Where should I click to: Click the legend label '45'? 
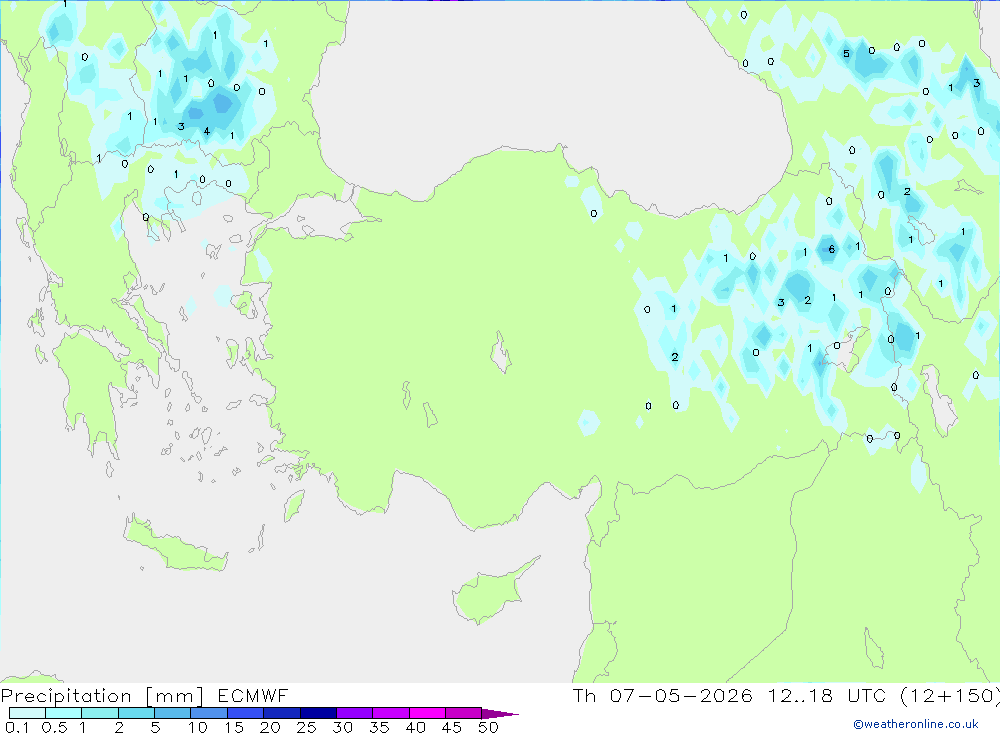(452, 727)
